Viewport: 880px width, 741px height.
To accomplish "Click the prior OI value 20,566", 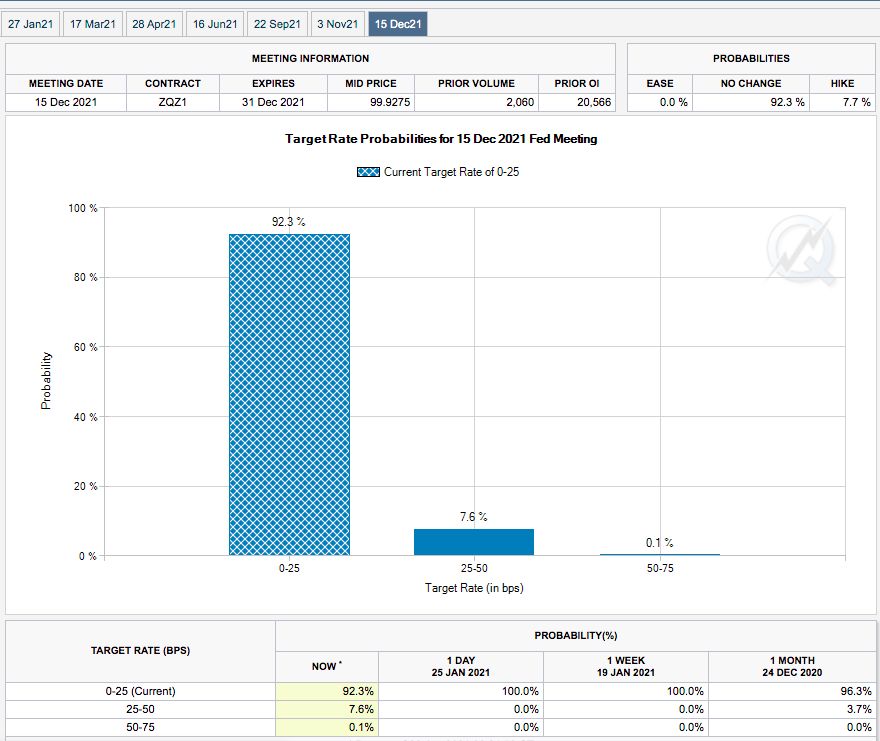I will pyautogui.click(x=594, y=102).
